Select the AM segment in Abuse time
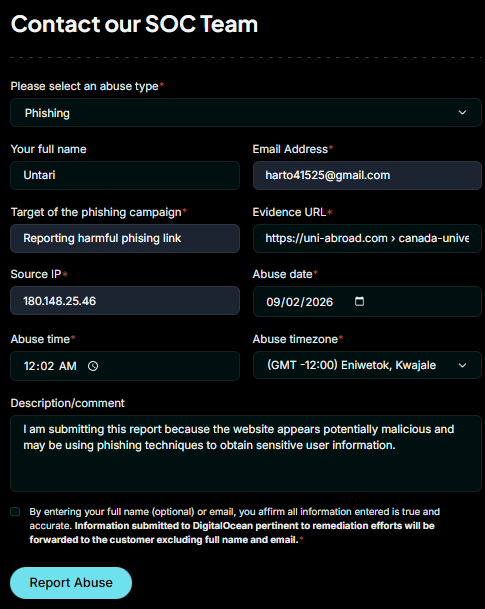The height and width of the screenshot is (609, 485). [68, 366]
